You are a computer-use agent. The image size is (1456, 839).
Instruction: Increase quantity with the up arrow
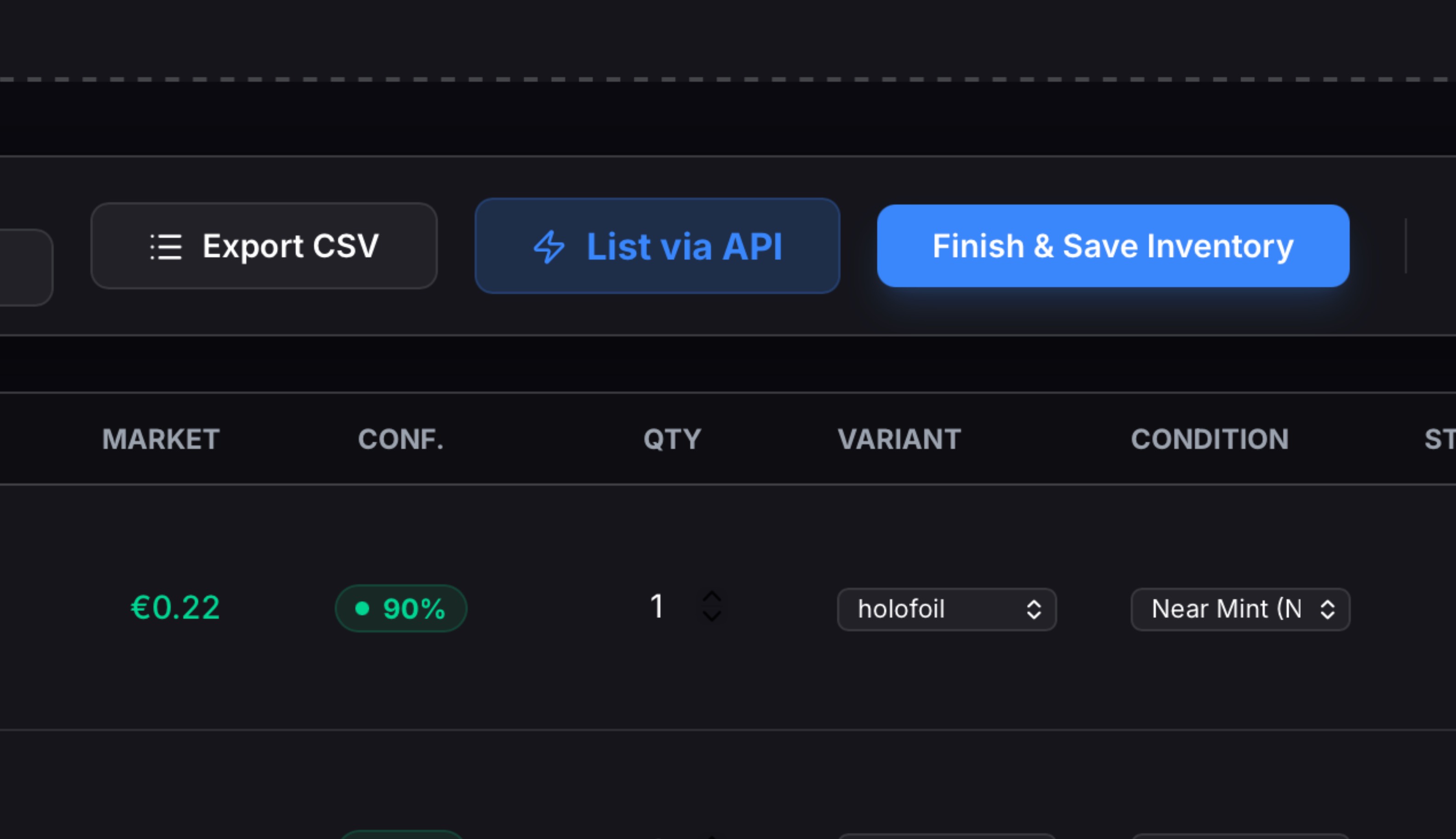[x=712, y=596]
